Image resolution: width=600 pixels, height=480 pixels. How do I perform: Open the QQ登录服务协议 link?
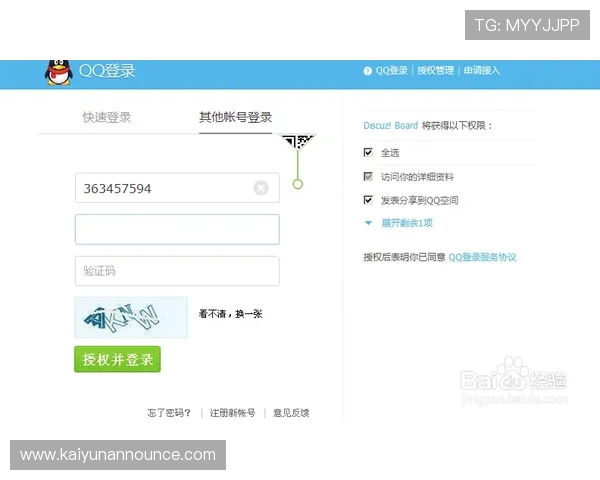point(483,257)
